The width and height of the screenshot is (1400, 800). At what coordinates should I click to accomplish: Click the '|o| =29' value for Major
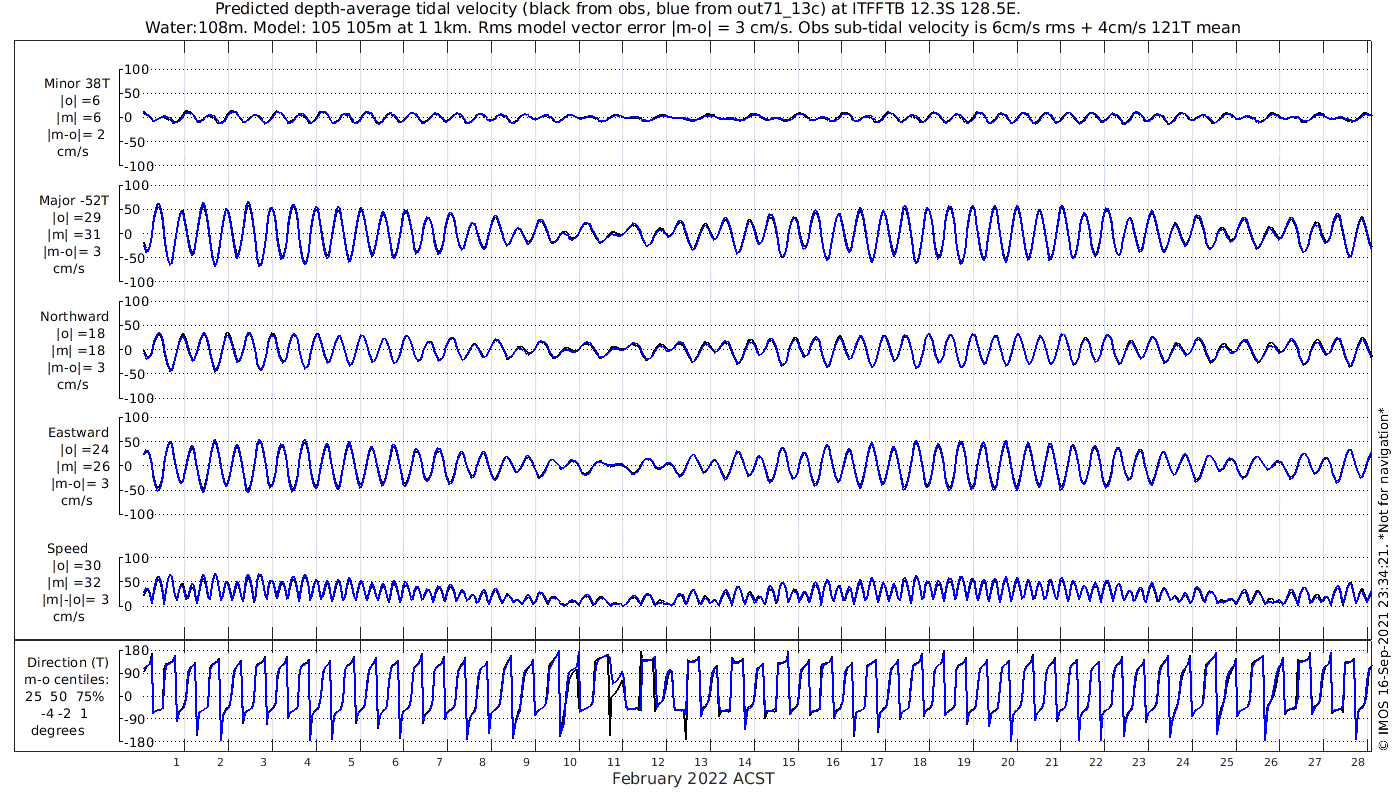(x=77, y=218)
